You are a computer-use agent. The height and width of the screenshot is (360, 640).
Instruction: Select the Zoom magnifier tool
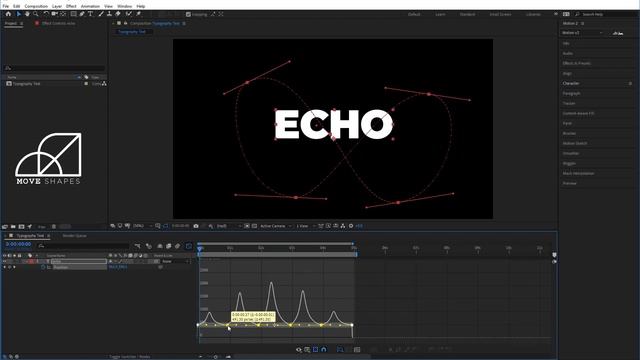tap(36, 14)
